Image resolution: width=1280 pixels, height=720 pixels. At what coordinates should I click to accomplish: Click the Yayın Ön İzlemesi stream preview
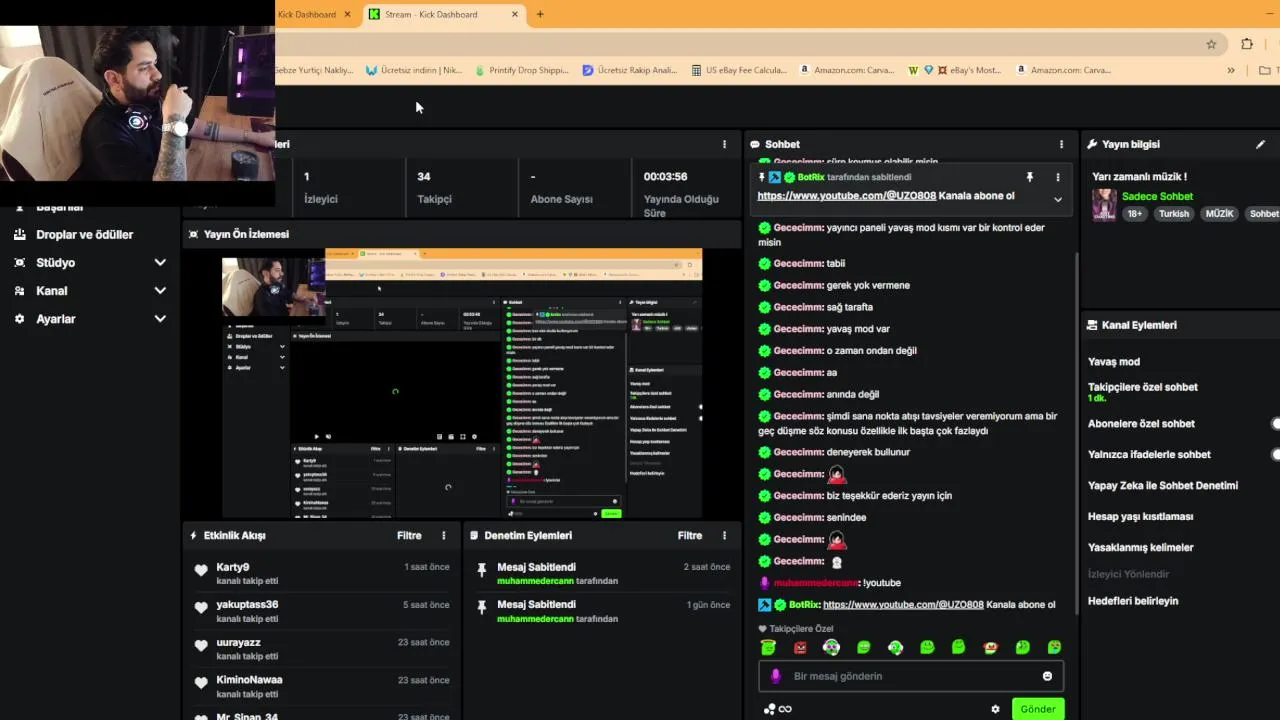click(462, 383)
